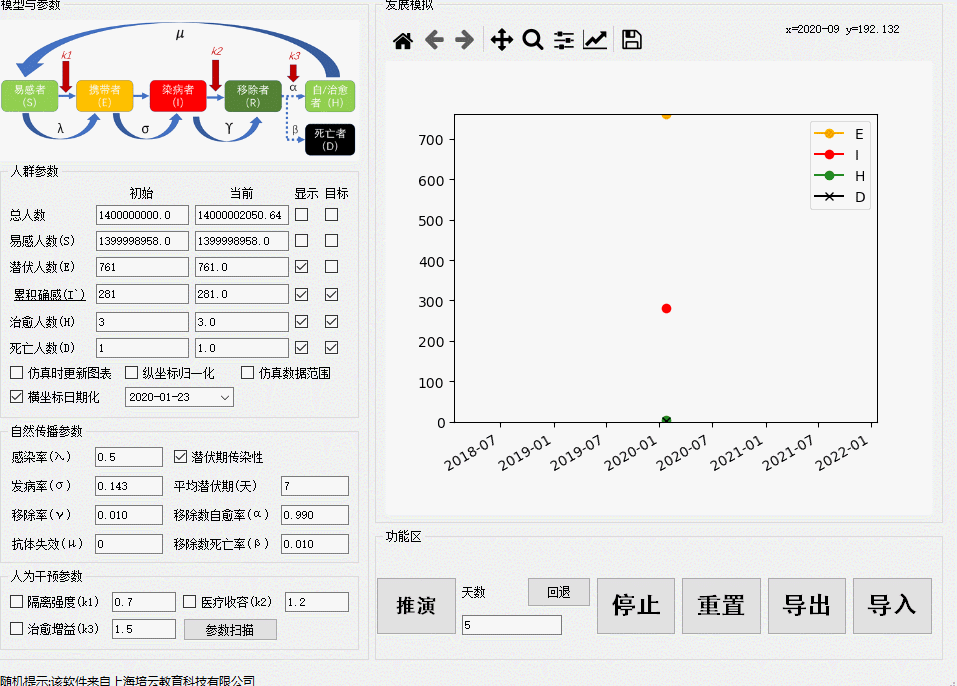This screenshot has width=957, height=686.
Task: Open the subplot configuration sliders icon
Action: coord(564,40)
